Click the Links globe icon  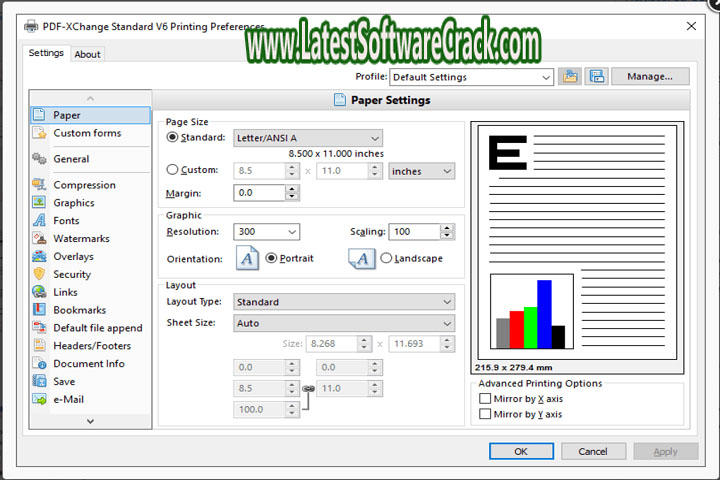(39, 292)
